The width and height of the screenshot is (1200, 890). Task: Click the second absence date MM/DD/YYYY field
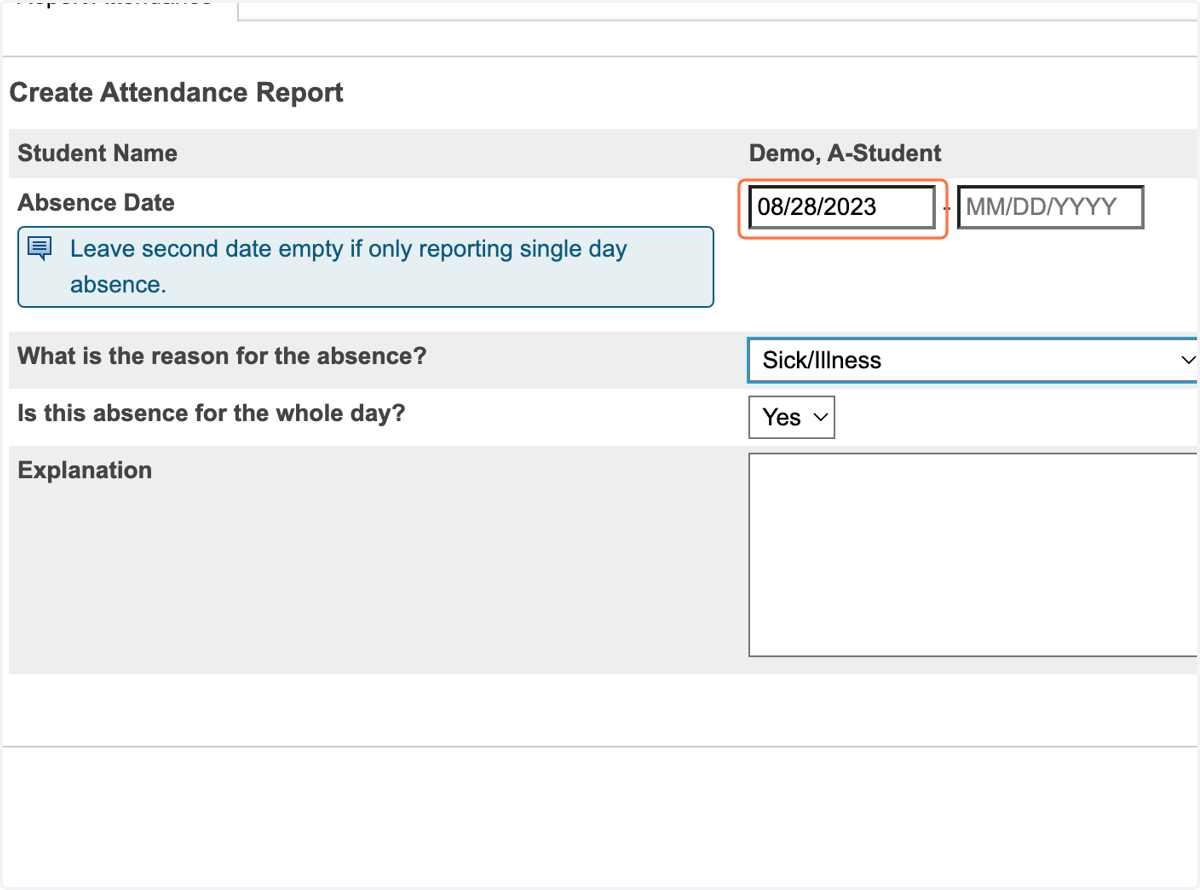[x=1050, y=208]
